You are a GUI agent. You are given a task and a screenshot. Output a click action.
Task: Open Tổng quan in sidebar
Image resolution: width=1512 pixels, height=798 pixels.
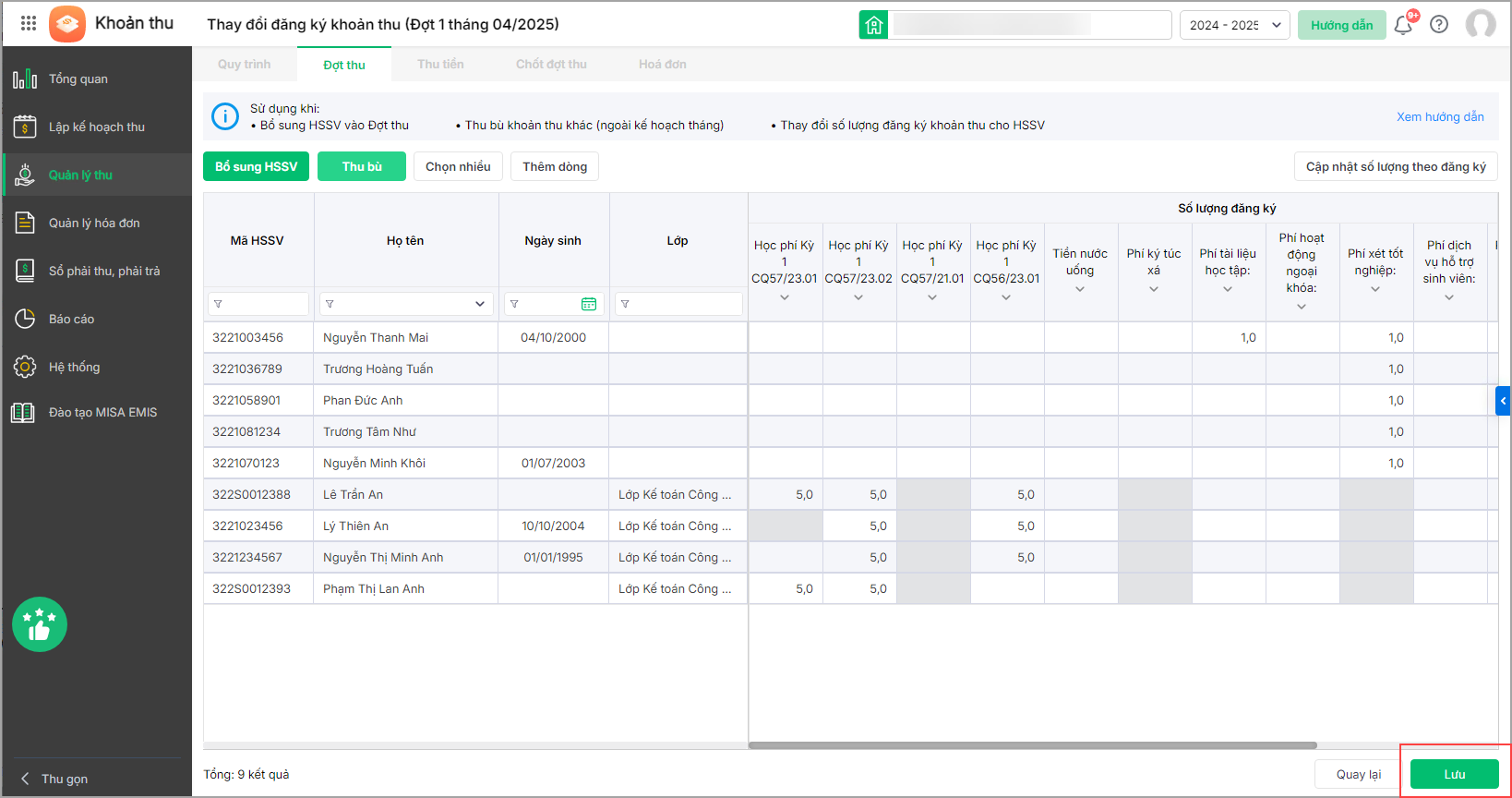click(x=78, y=79)
